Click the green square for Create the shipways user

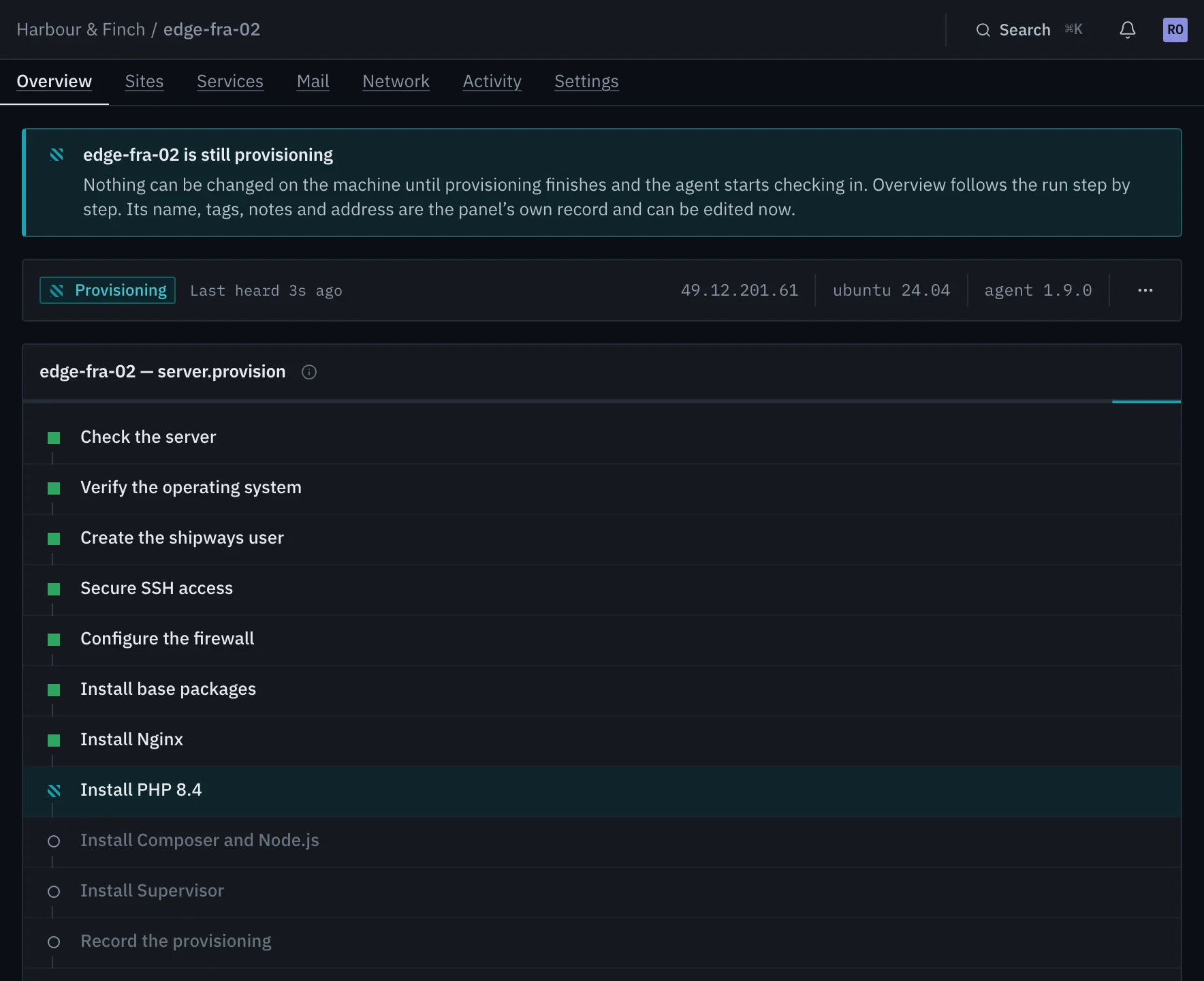[54, 539]
